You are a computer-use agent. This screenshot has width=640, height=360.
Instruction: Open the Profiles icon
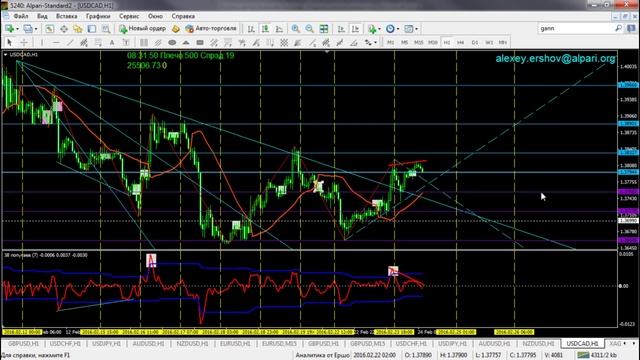(x=28, y=29)
